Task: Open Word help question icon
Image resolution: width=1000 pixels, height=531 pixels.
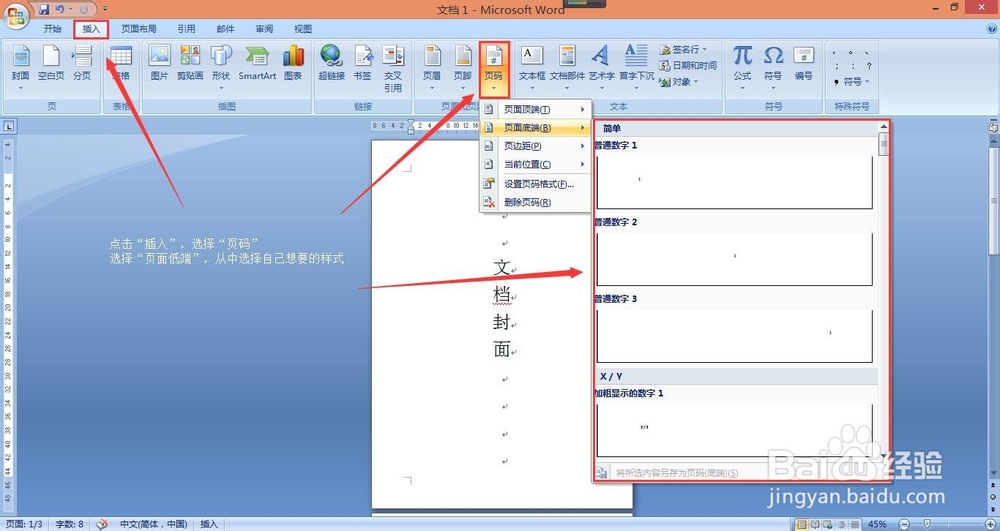Action: coord(991,29)
